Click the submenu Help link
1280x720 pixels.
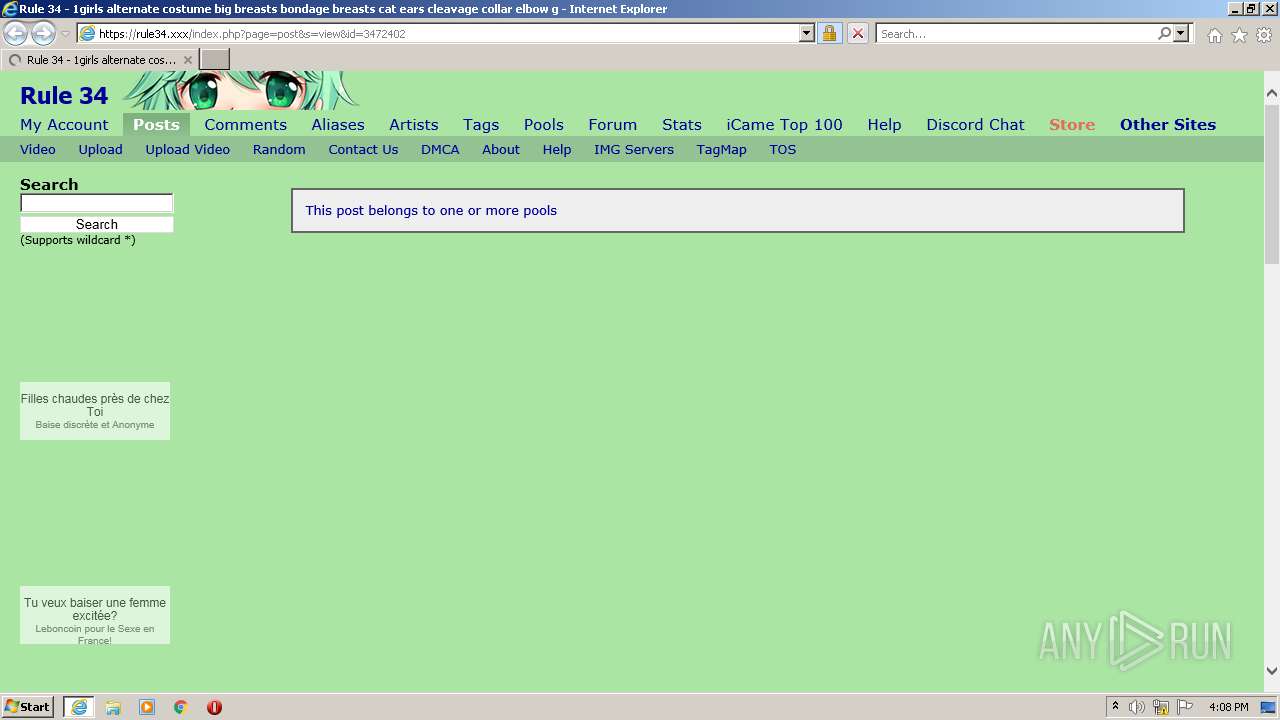pos(557,150)
